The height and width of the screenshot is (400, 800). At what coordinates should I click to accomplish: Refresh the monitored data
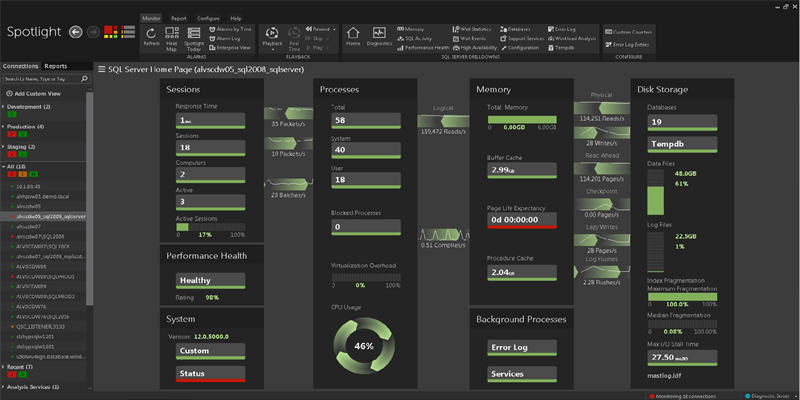click(x=151, y=38)
